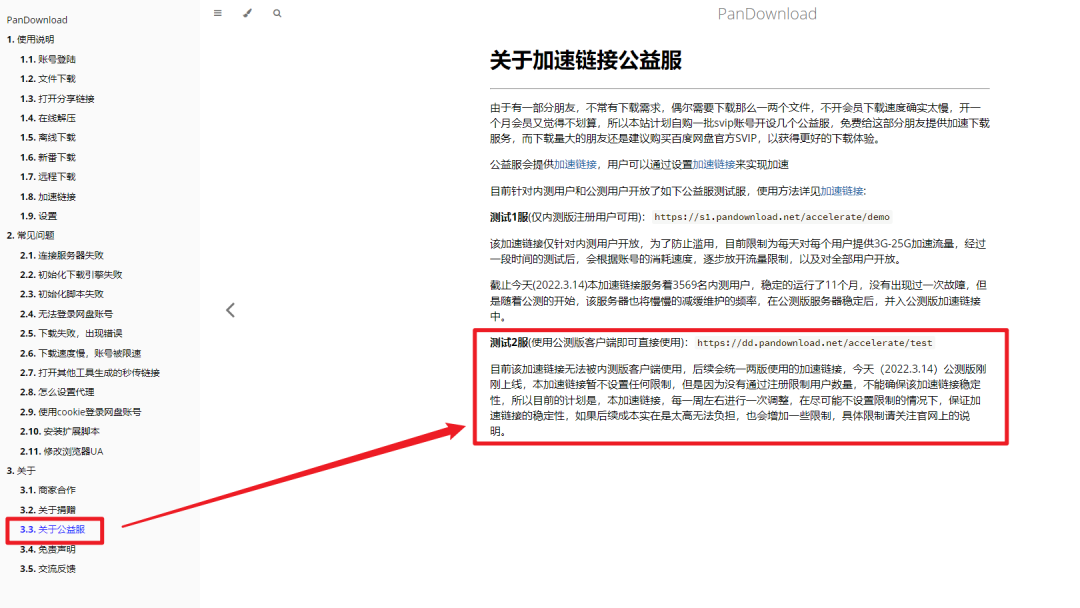The image size is (1080, 608).
Task: Open section 1.1. 账号登陆
Action: (48, 59)
